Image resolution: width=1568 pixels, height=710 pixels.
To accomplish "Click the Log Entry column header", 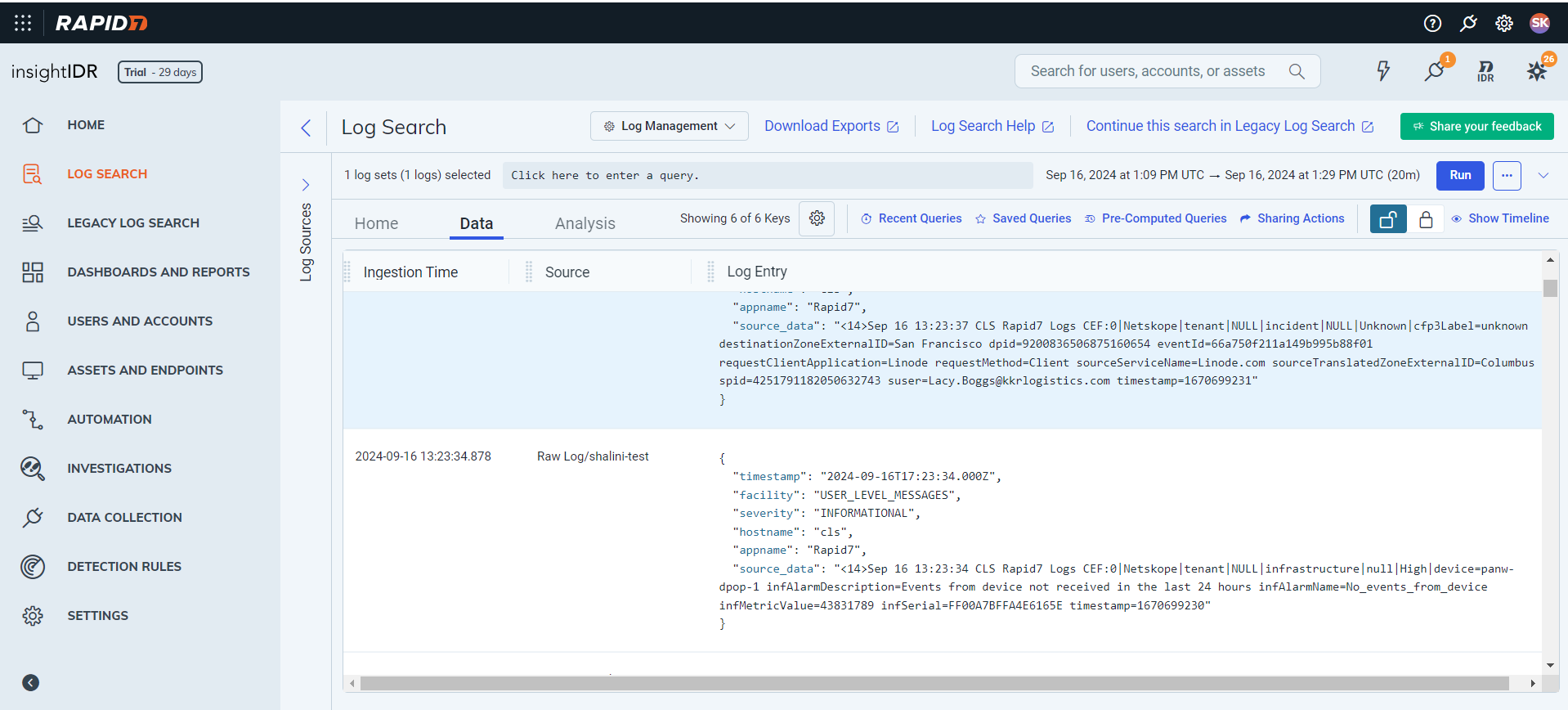I will point(757,272).
